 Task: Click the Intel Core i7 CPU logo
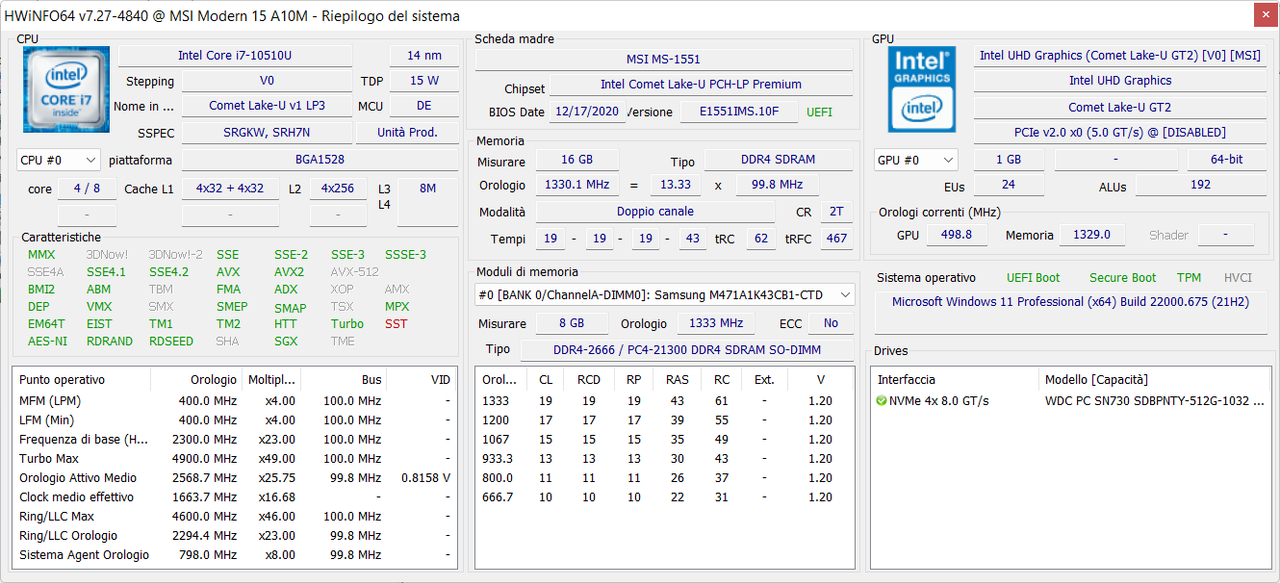tap(67, 88)
